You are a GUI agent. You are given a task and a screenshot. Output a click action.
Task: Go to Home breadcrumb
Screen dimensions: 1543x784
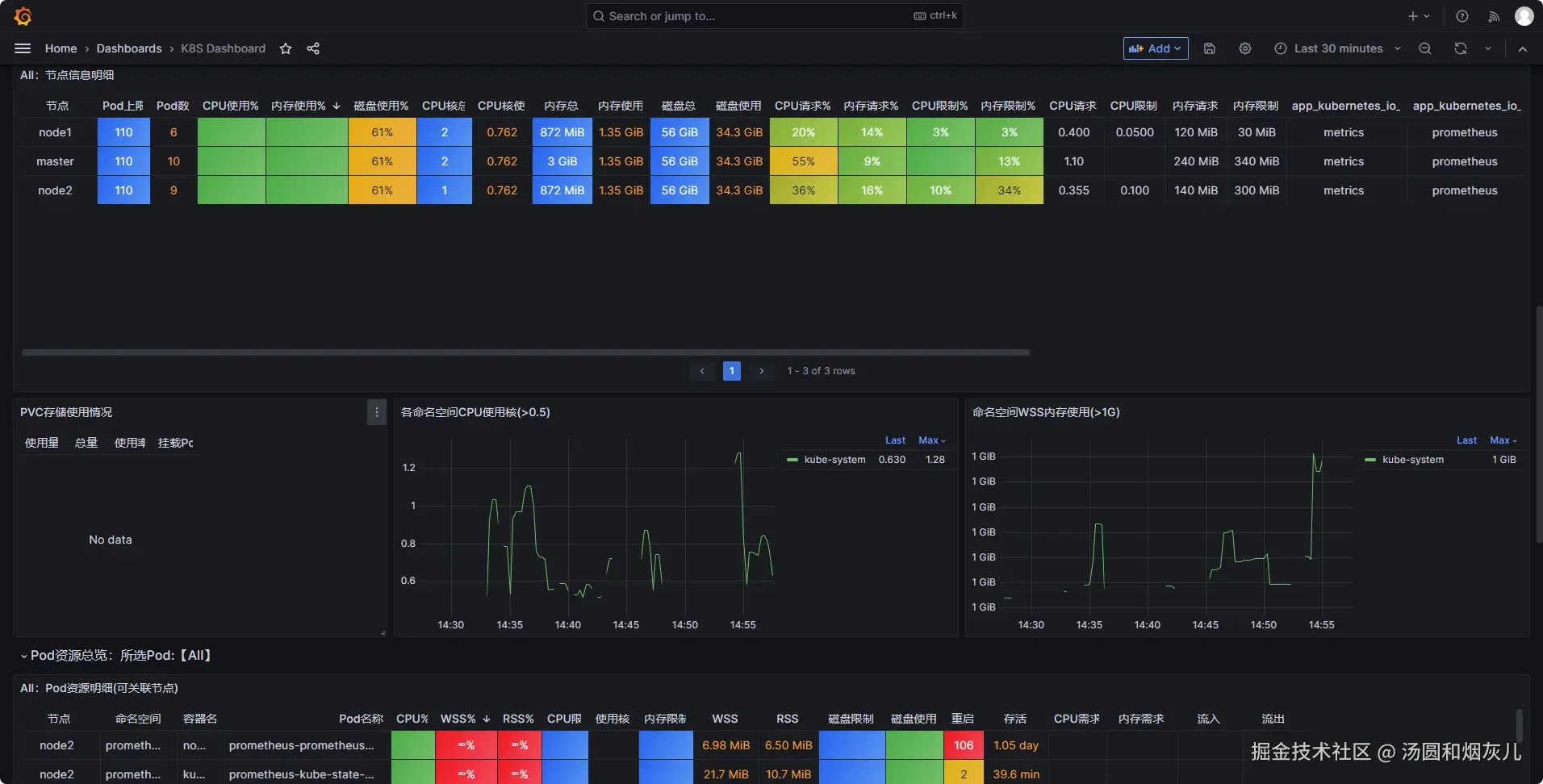[61, 48]
